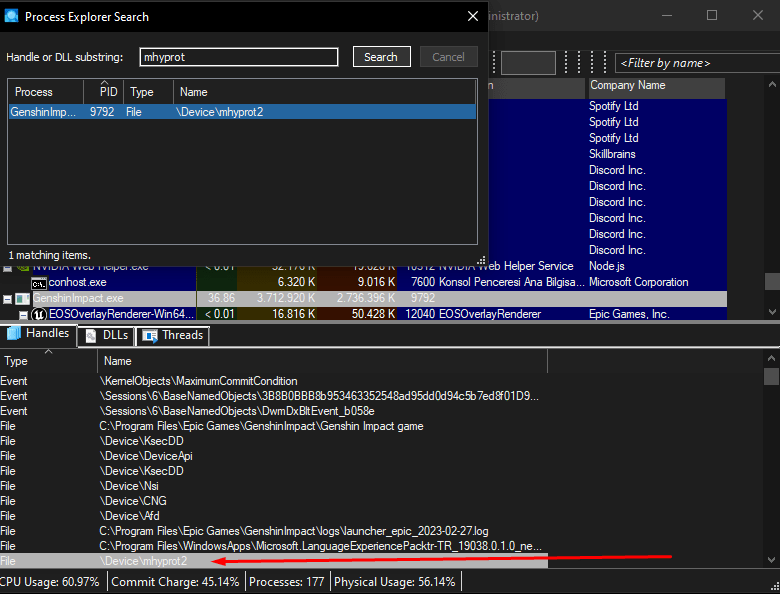Maximize the Process Explorer main window

coord(712,15)
